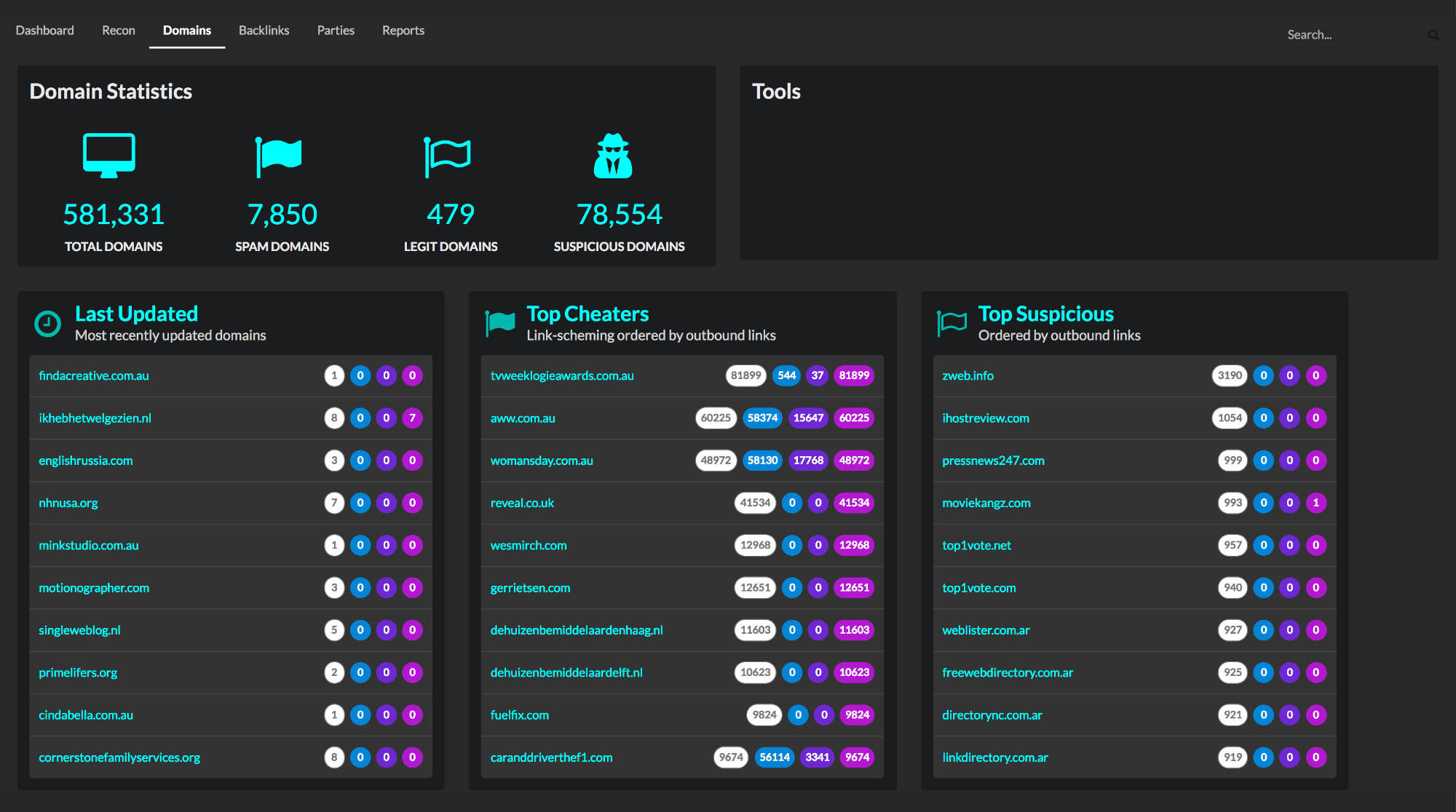Open singleweblog.nl domain link
Viewport: 1456px width, 812px height.
tap(80, 630)
